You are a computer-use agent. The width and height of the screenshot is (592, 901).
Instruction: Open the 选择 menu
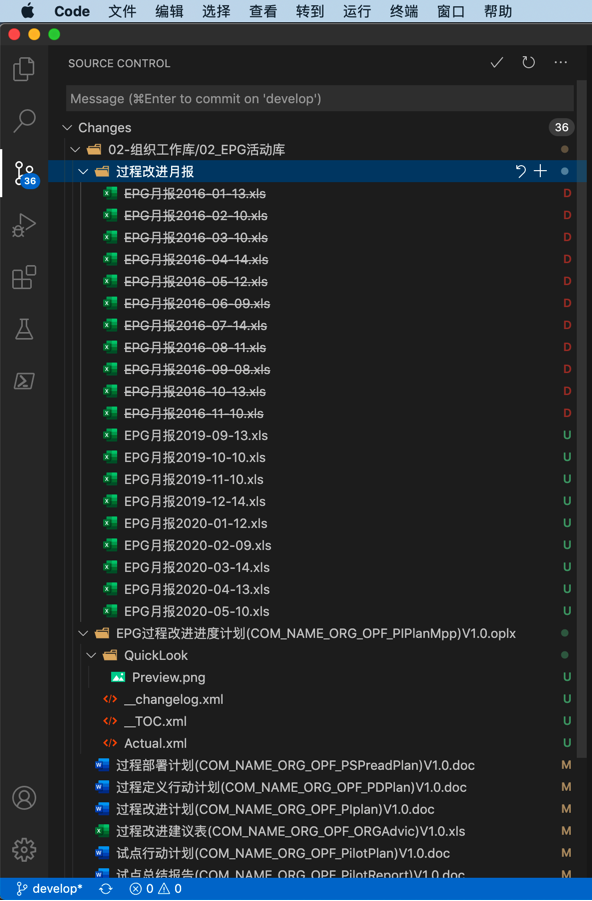(216, 11)
